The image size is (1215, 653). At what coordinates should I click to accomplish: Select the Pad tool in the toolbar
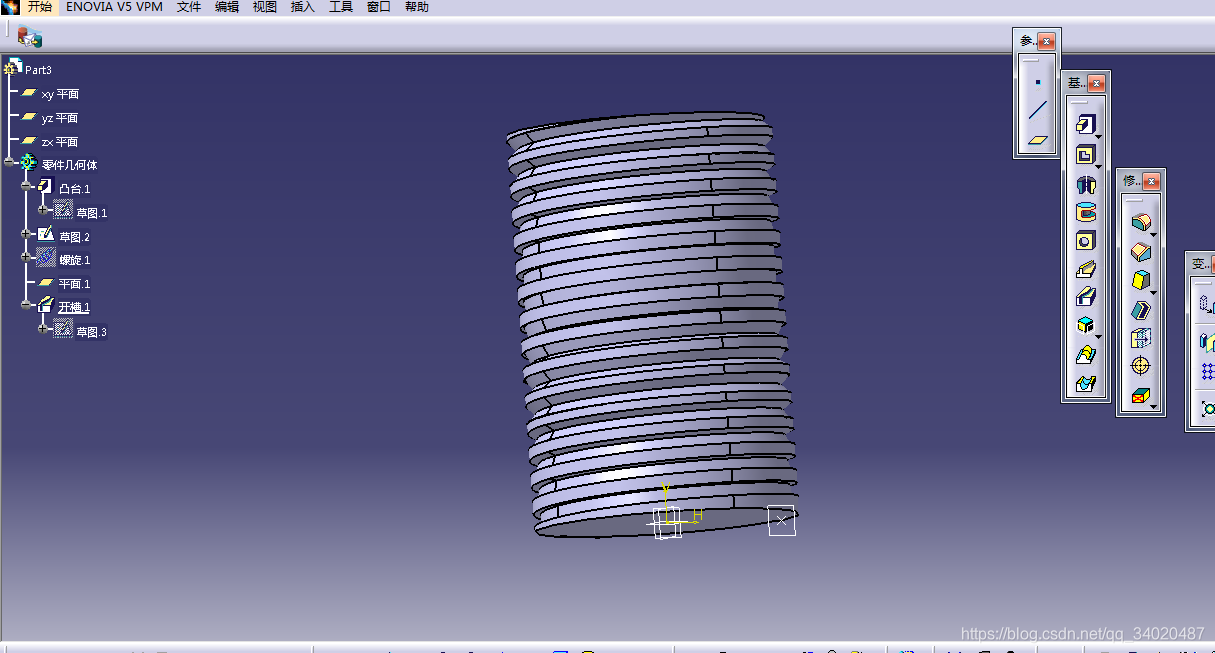(x=1085, y=124)
